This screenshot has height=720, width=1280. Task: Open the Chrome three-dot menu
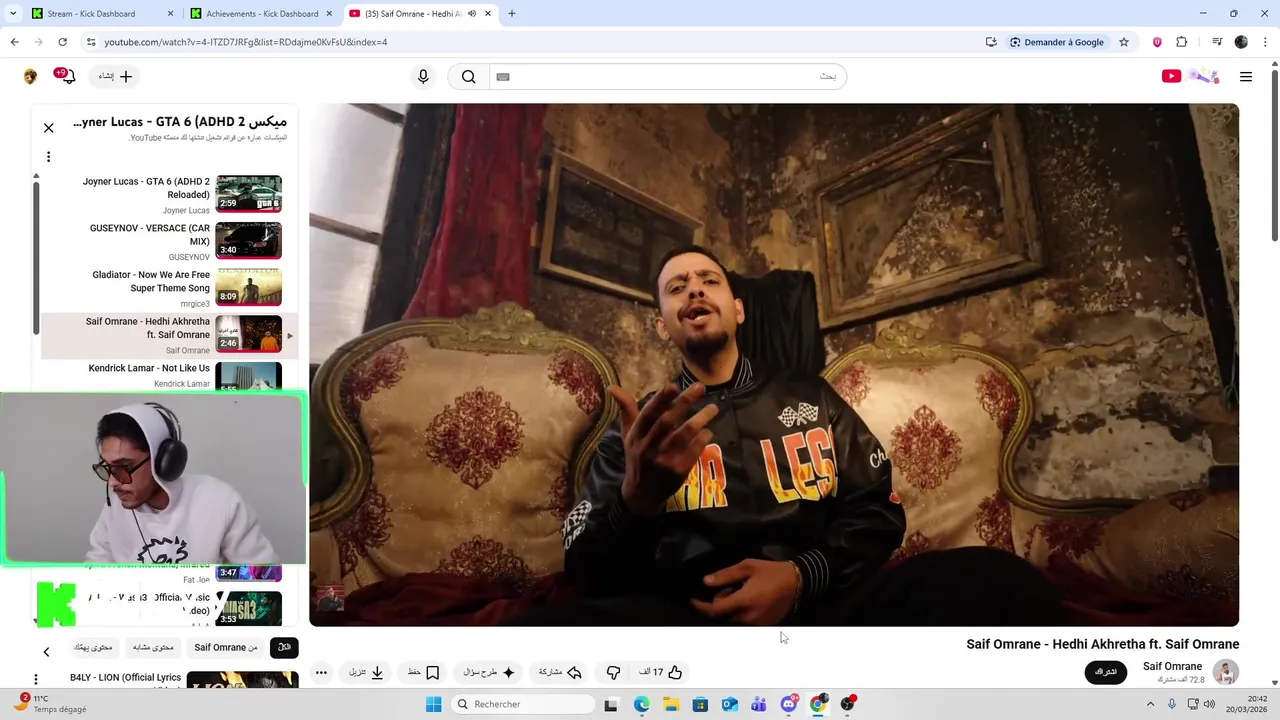click(x=1266, y=42)
